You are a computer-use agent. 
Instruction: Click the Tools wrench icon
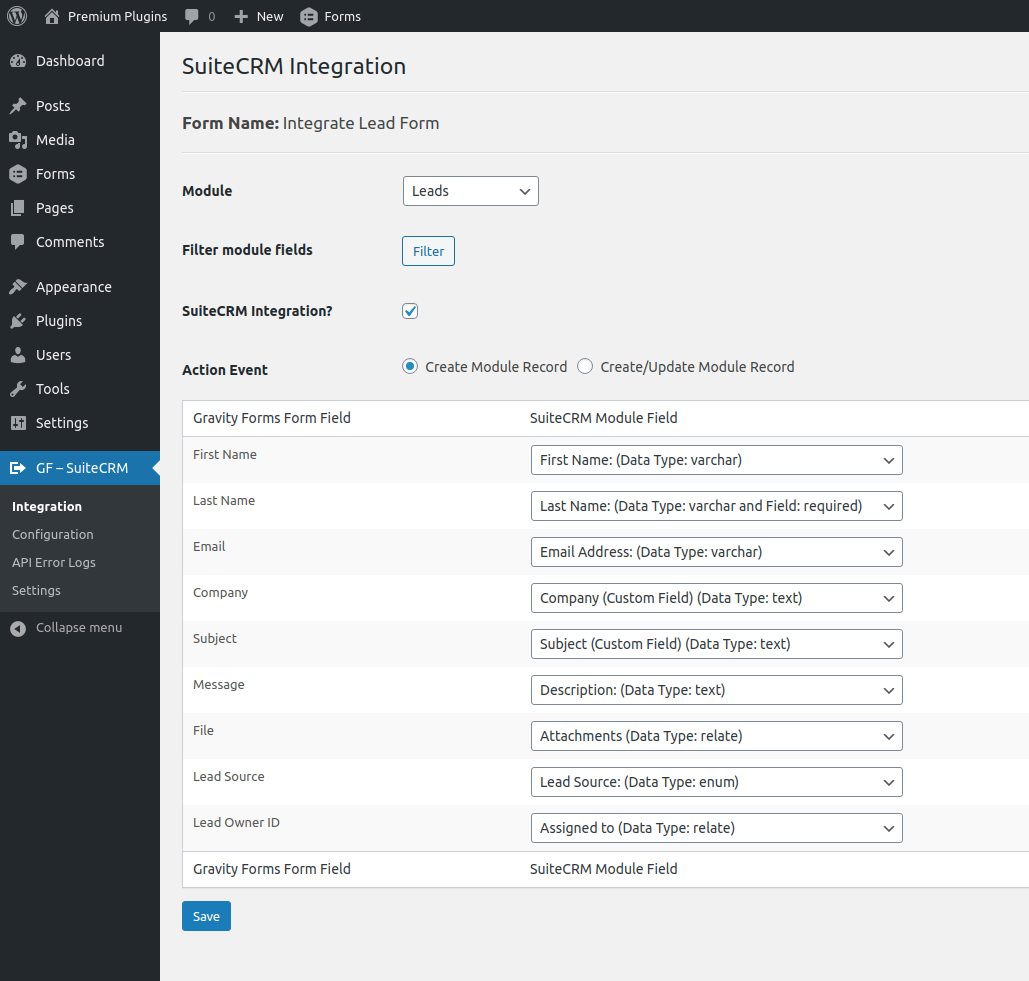18,389
